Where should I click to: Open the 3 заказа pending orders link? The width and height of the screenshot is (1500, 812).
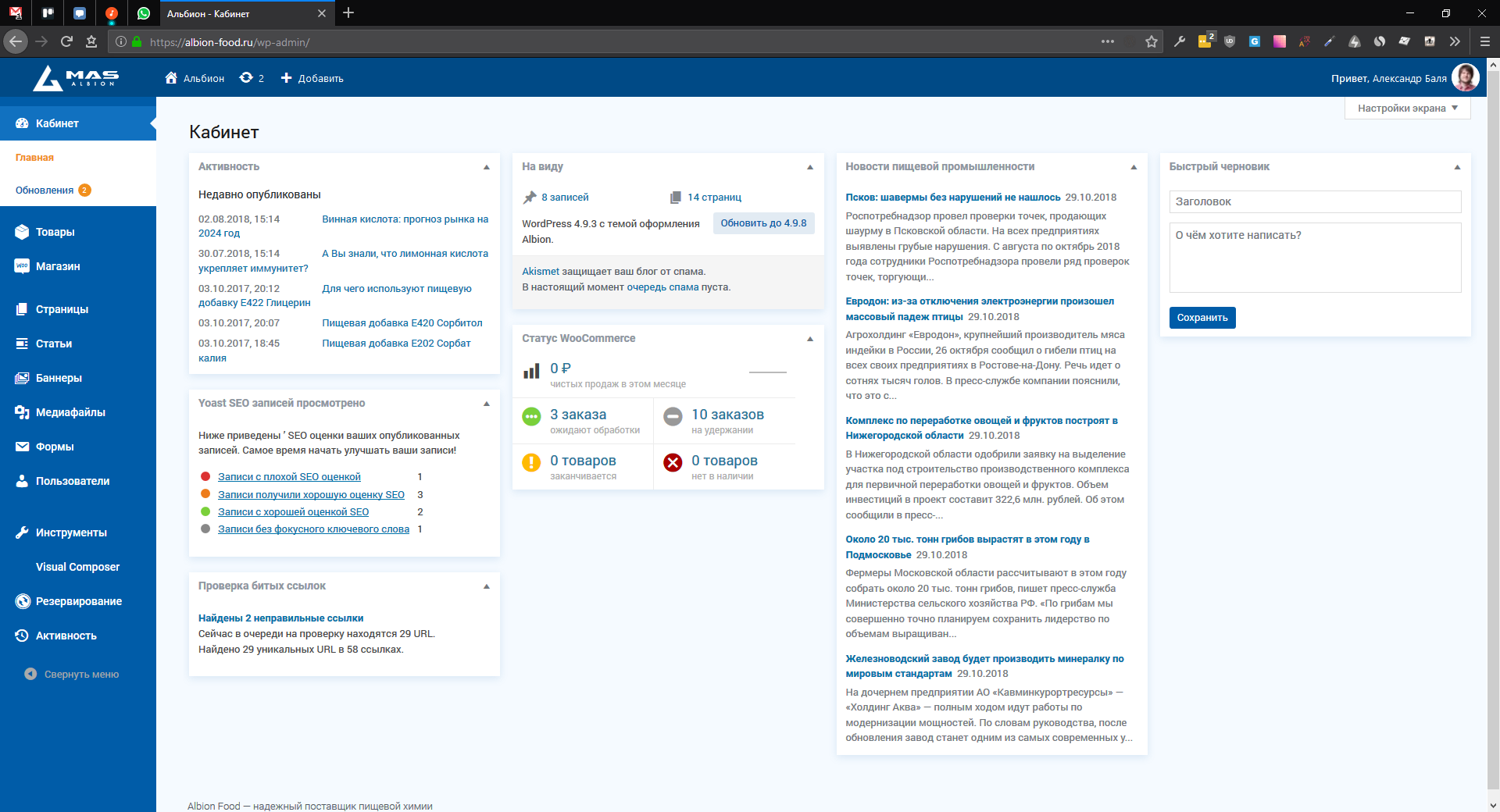578,415
